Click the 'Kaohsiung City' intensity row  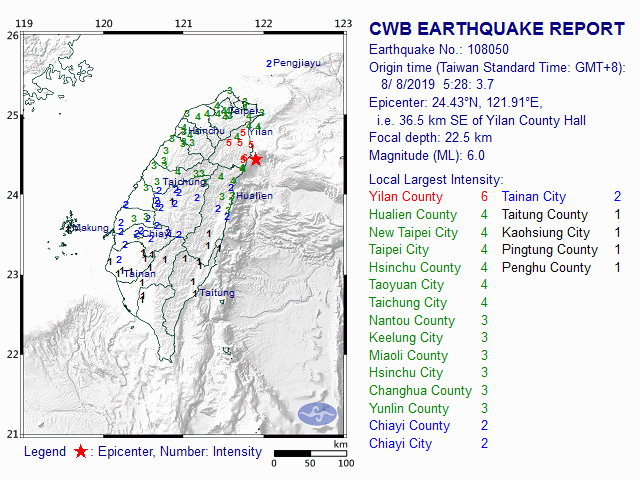561,233
